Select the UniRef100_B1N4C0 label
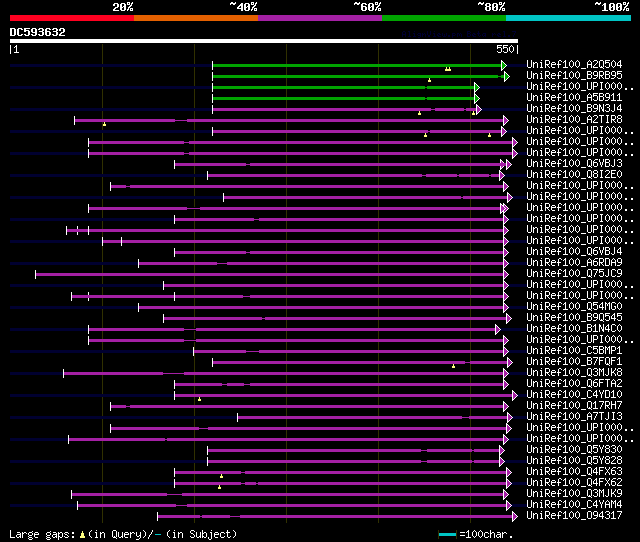This screenshot has height=542, width=640. 574,329
